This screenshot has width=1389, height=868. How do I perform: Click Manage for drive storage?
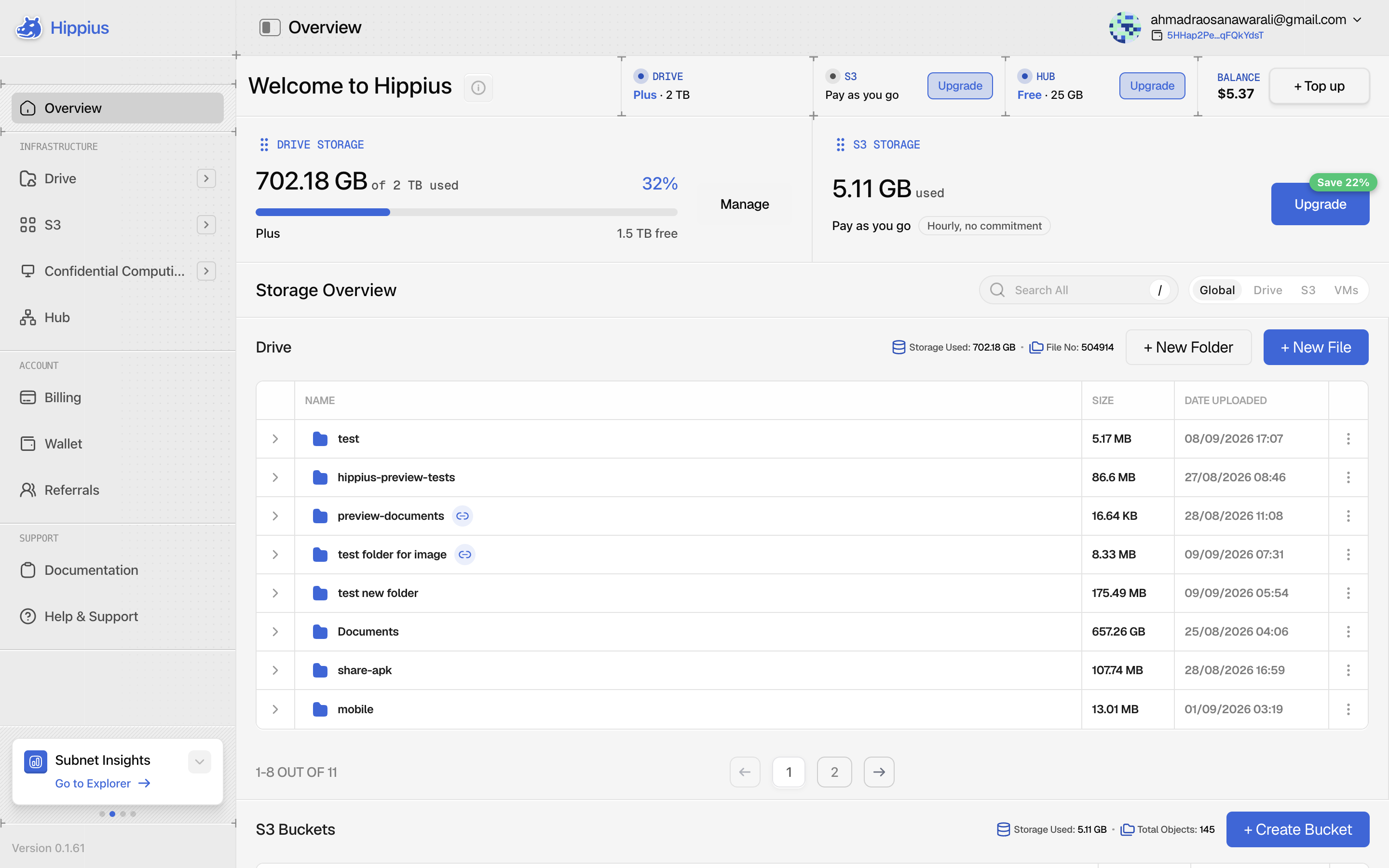(x=745, y=204)
